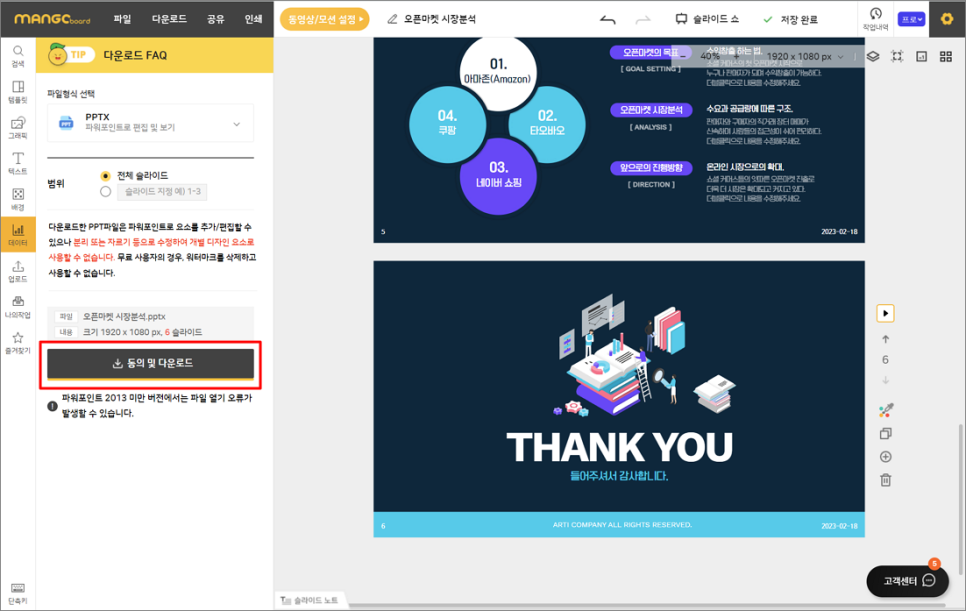Open the 다운로드 FAQ tip banner
966x611 pixels.
(155, 55)
